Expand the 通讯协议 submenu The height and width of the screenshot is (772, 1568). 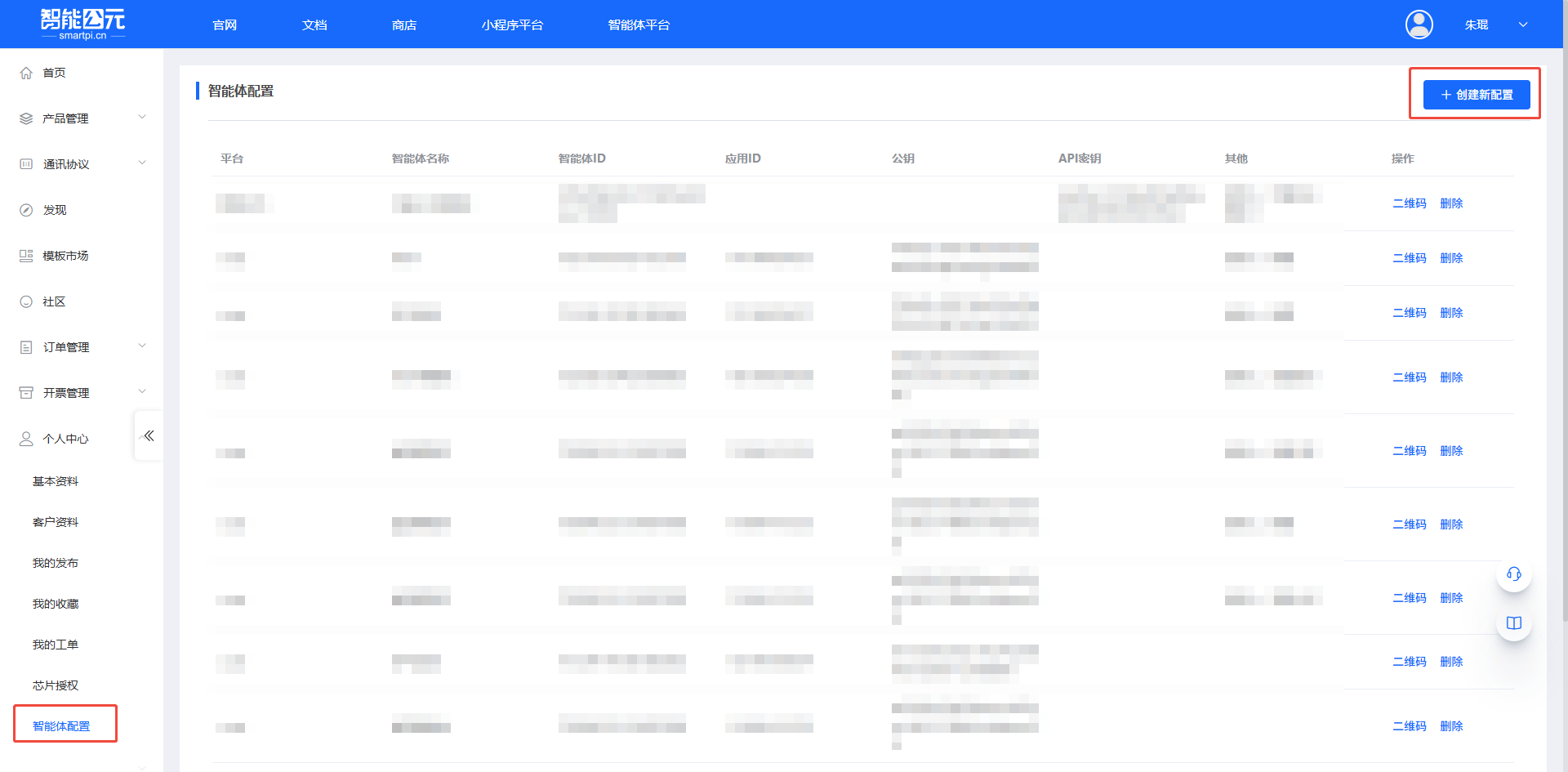[x=142, y=163]
